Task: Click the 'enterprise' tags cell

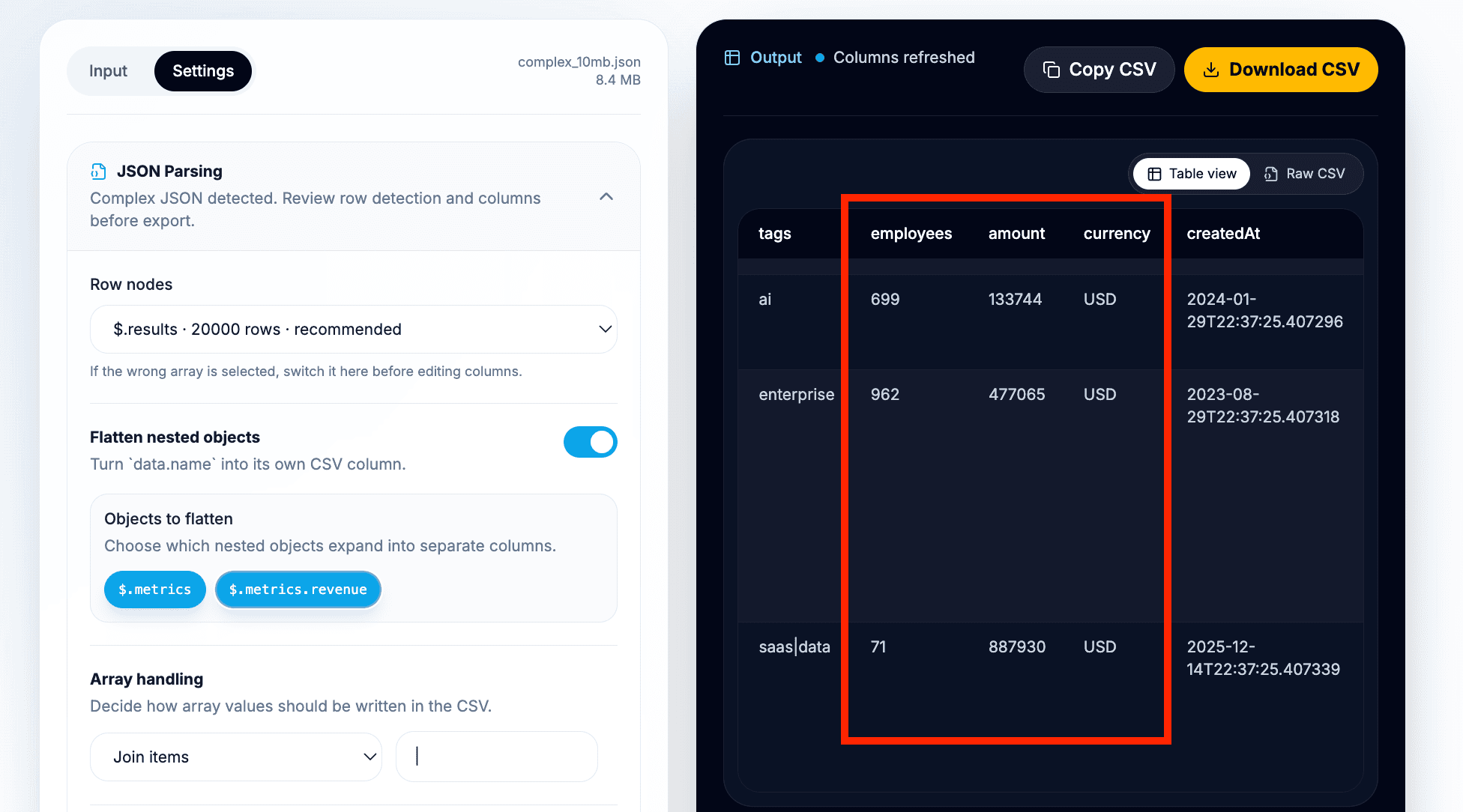Action: coord(796,395)
